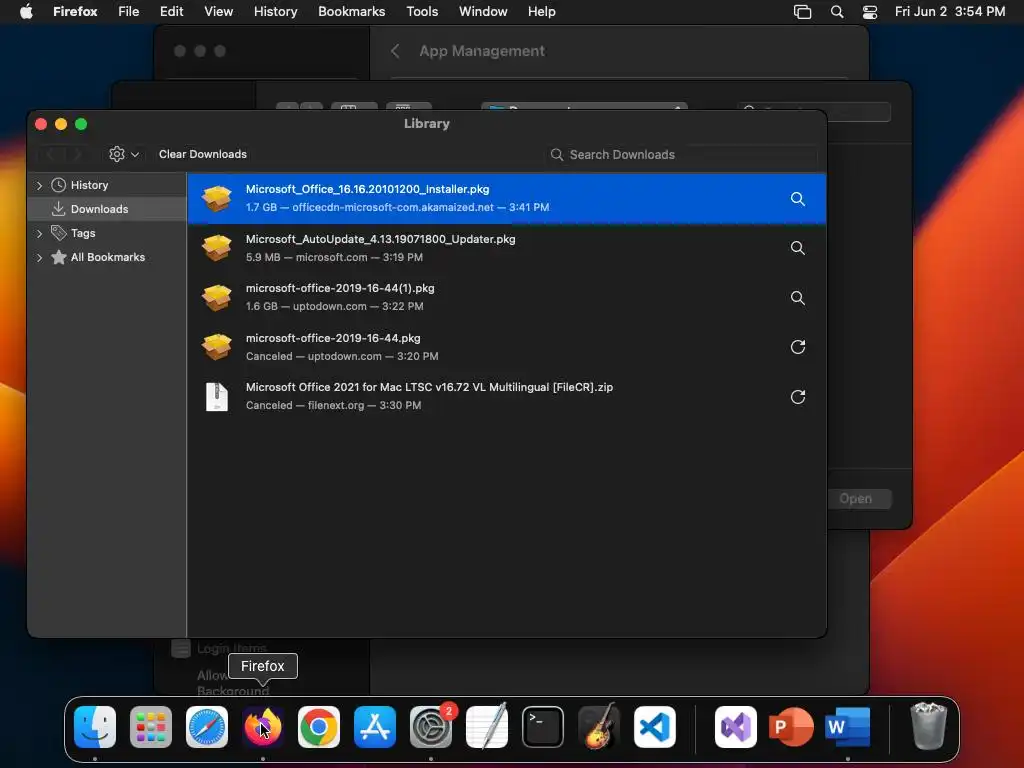Click Clear Downloads button
Viewport: 1024px width, 768px height.
coord(202,154)
